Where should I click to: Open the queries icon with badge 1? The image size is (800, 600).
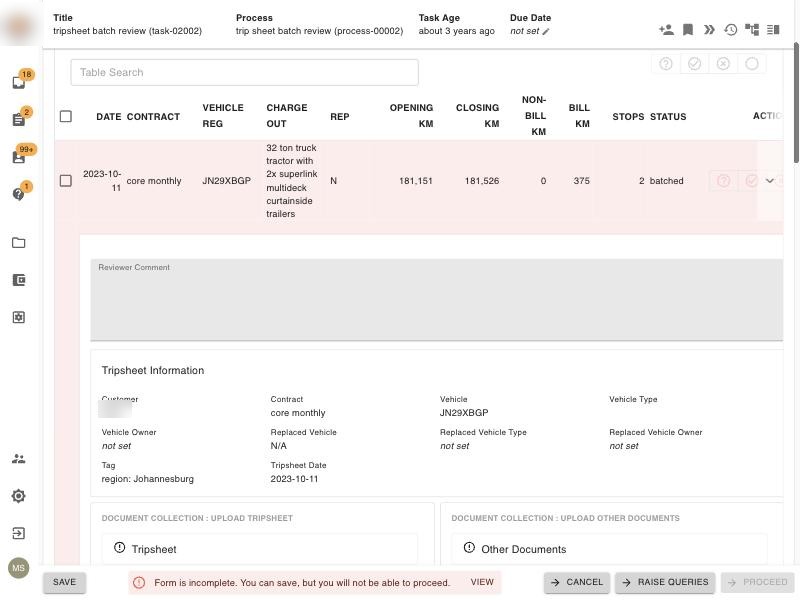tap(19, 194)
